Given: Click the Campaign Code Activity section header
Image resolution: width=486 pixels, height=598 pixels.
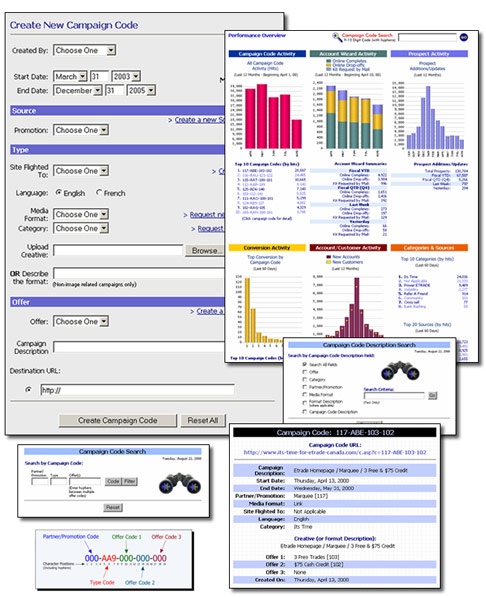Looking at the screenshot, I should pos(267,54).
